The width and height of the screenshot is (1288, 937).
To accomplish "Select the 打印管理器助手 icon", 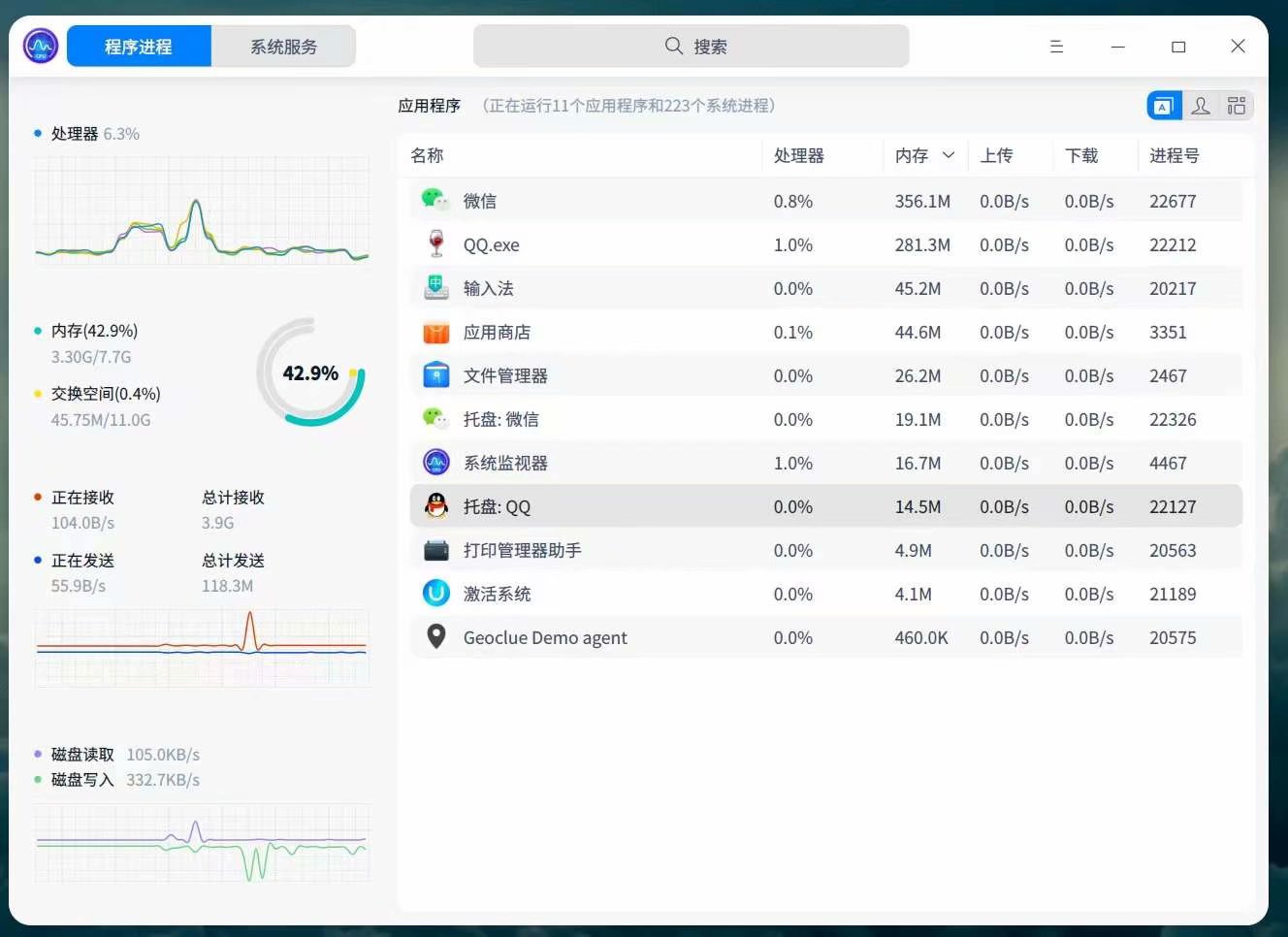I will click(x=436, y=550).
